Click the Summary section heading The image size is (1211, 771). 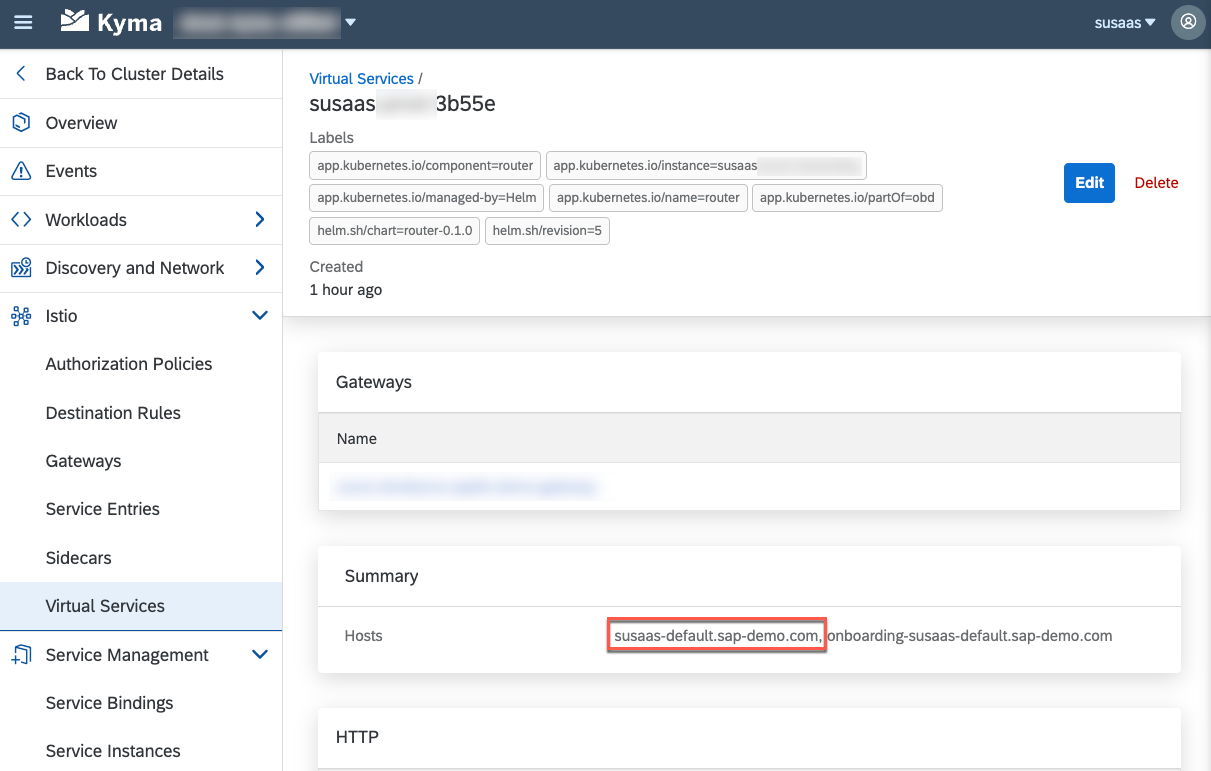[381, 576]
